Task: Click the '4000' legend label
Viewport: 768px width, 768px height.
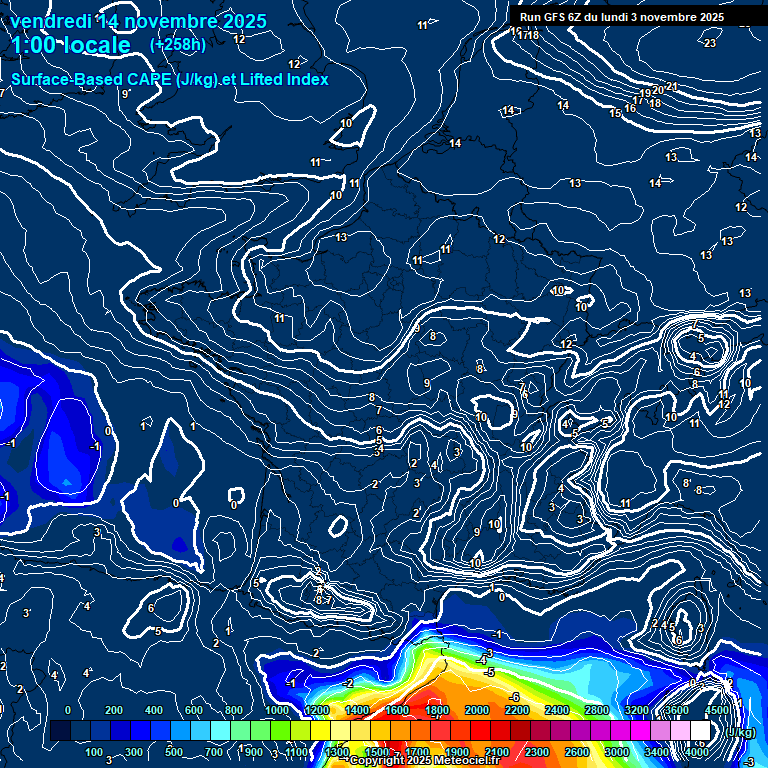Action: pyautogui.click(x=696, y=752)
